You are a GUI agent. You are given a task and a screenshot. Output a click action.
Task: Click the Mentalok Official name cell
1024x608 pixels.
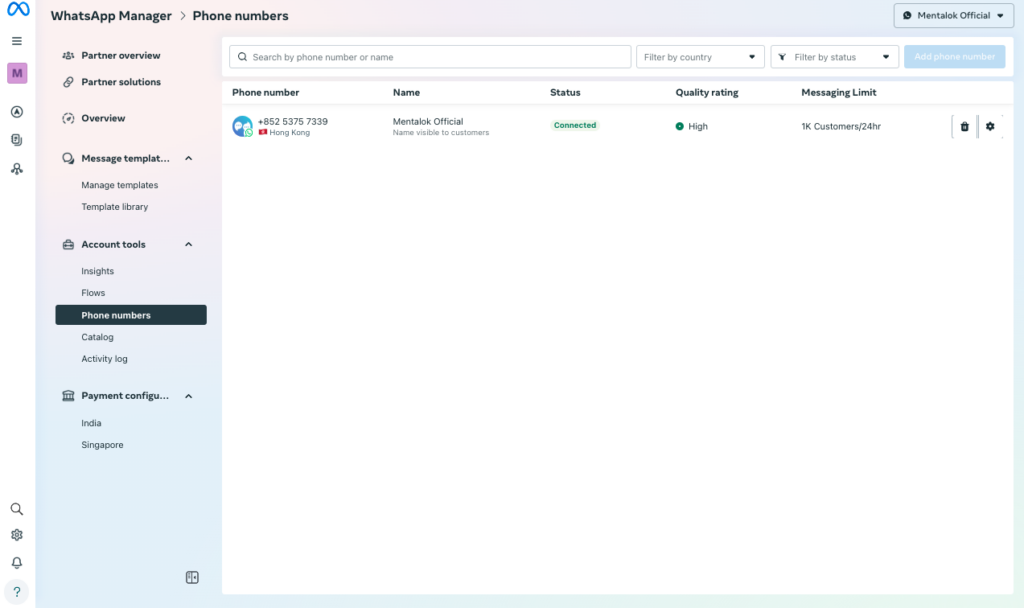pos(428,121)
